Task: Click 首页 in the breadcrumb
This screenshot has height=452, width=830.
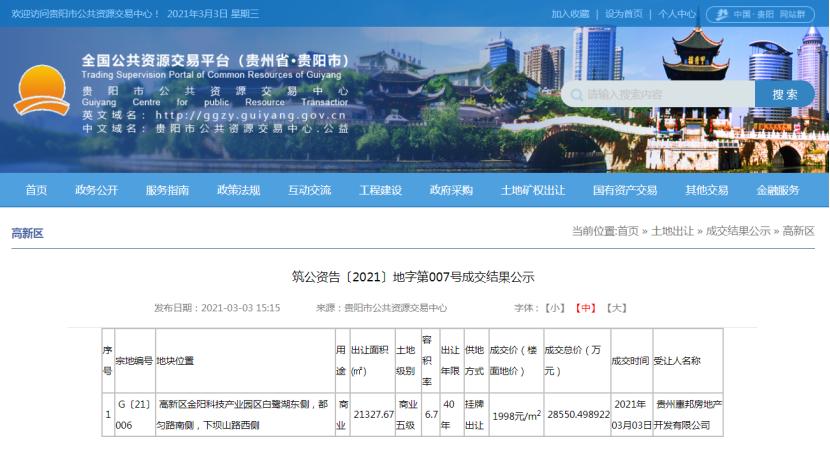Action: pos(628,231)
